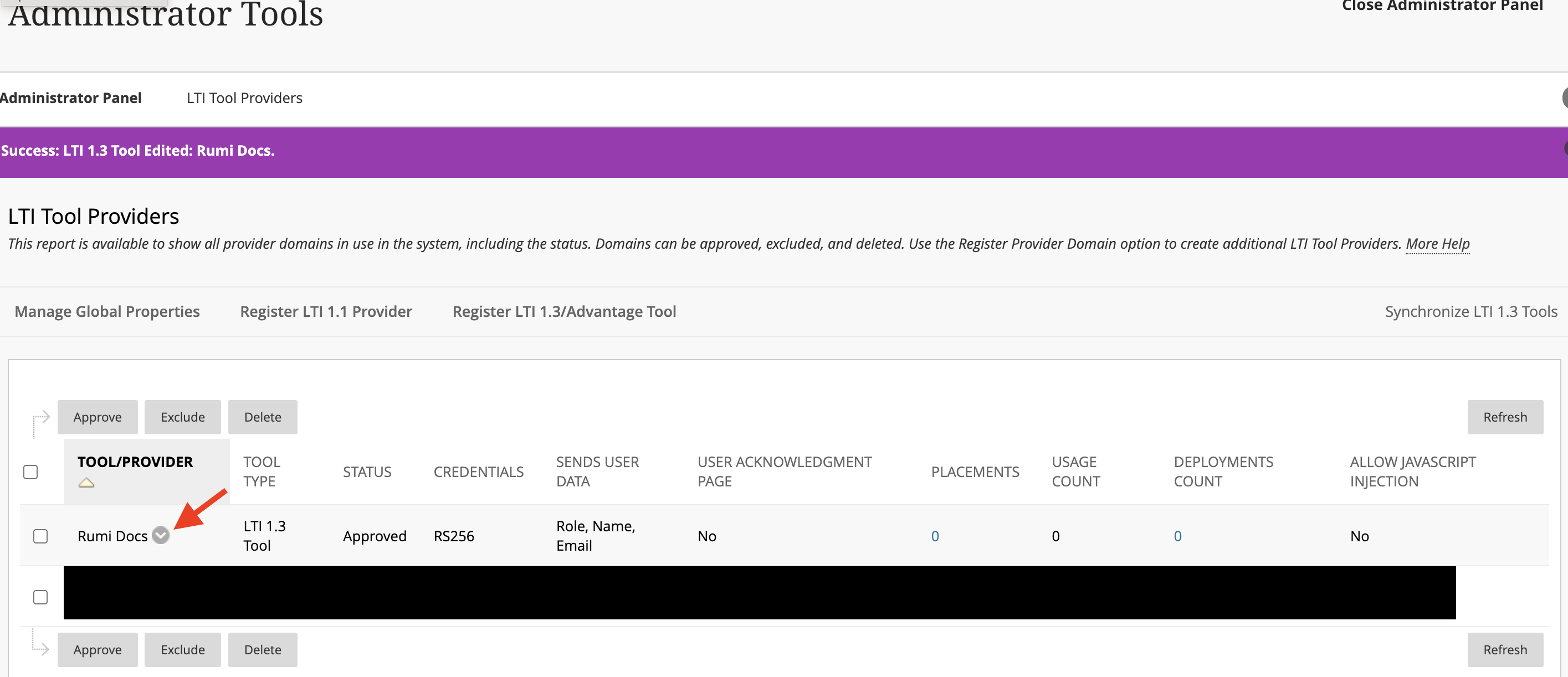Open Rumi Docs options chevron menu
This screenshot has width=1568, height=677.
161,535
